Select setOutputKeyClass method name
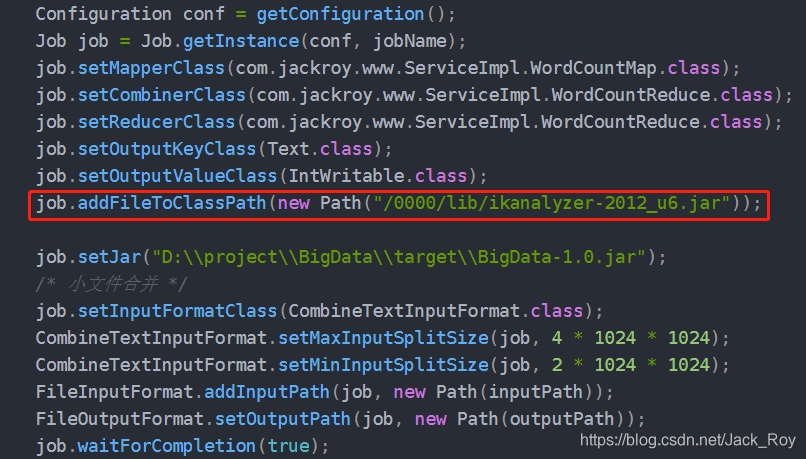Image resolution: width=806 pixels, height=459 pixels. [167, 149]
